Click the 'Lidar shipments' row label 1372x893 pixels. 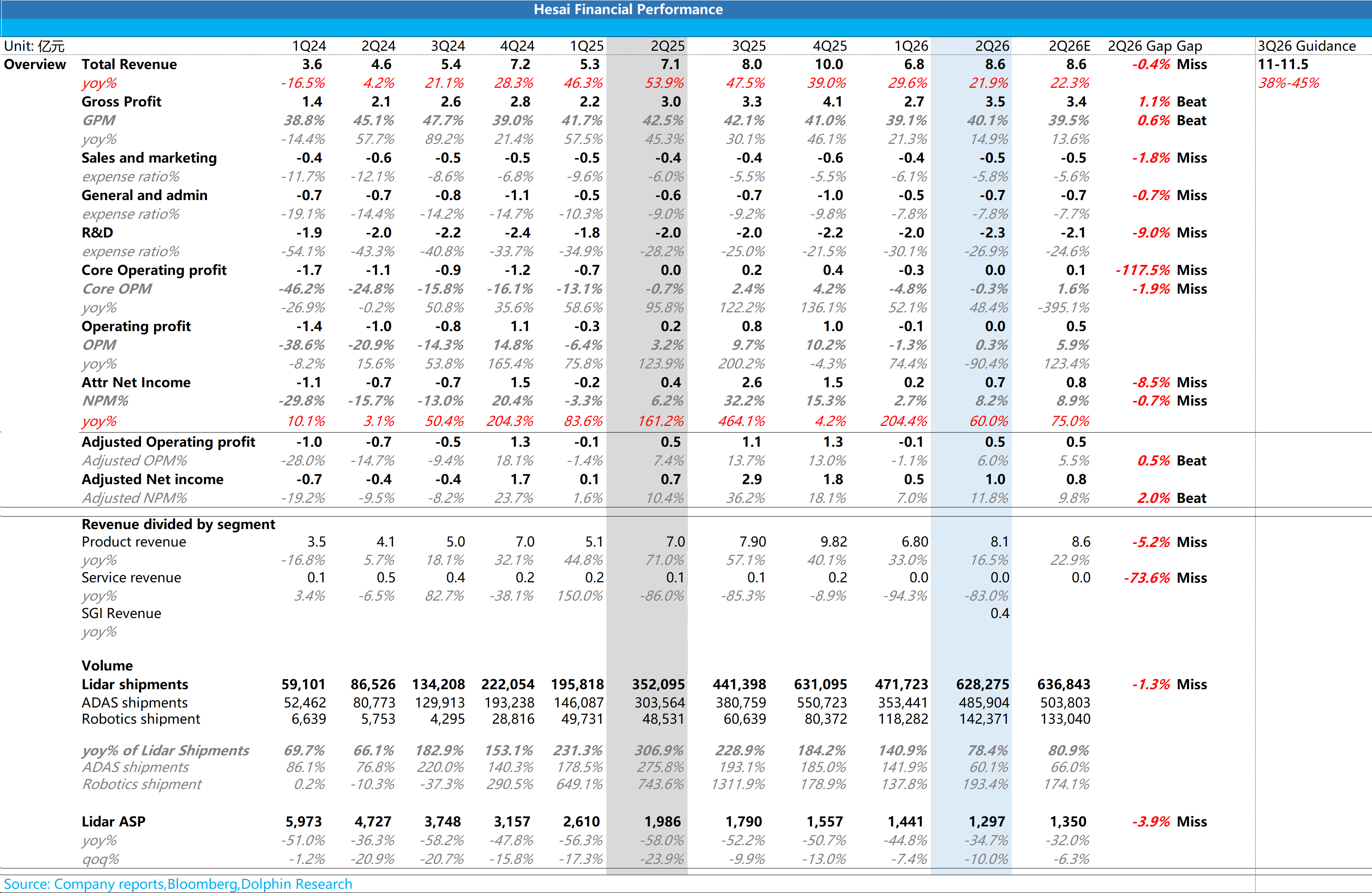point(135,684)
